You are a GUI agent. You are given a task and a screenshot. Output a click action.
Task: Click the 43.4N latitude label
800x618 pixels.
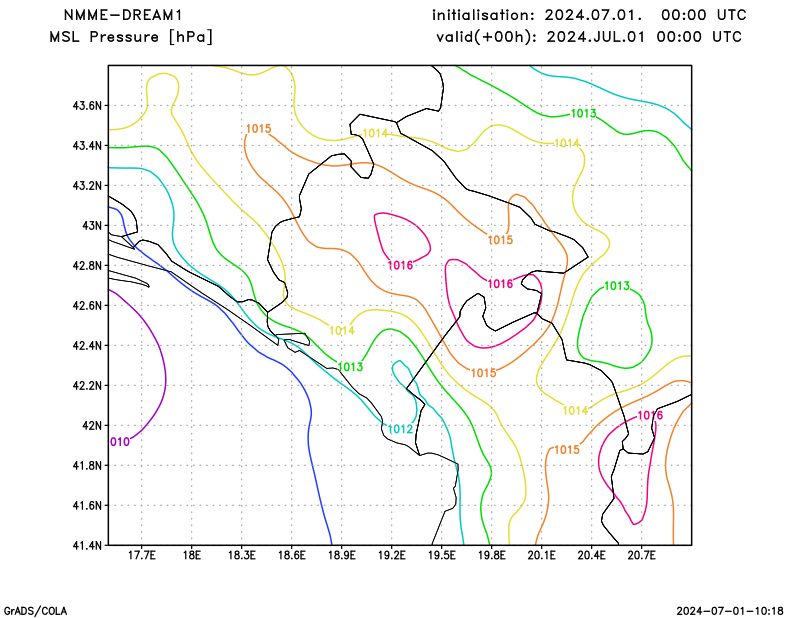tap(87, 146)
